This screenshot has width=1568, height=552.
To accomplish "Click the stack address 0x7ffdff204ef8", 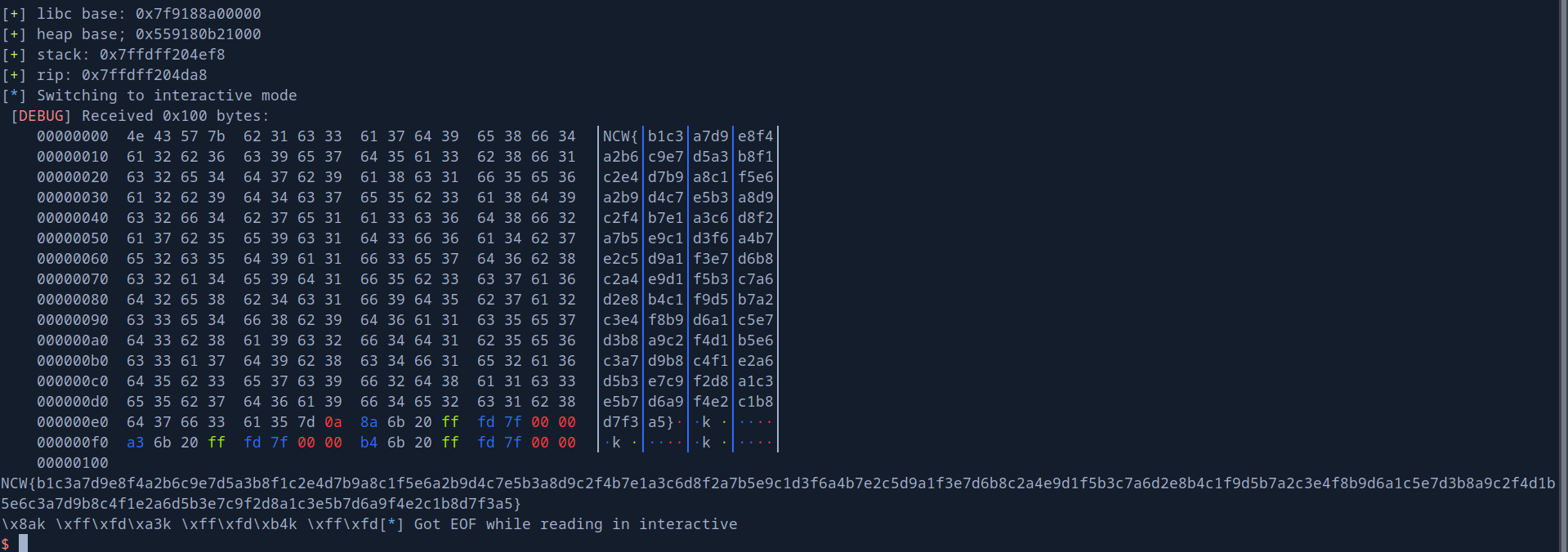I will point(162,55).
